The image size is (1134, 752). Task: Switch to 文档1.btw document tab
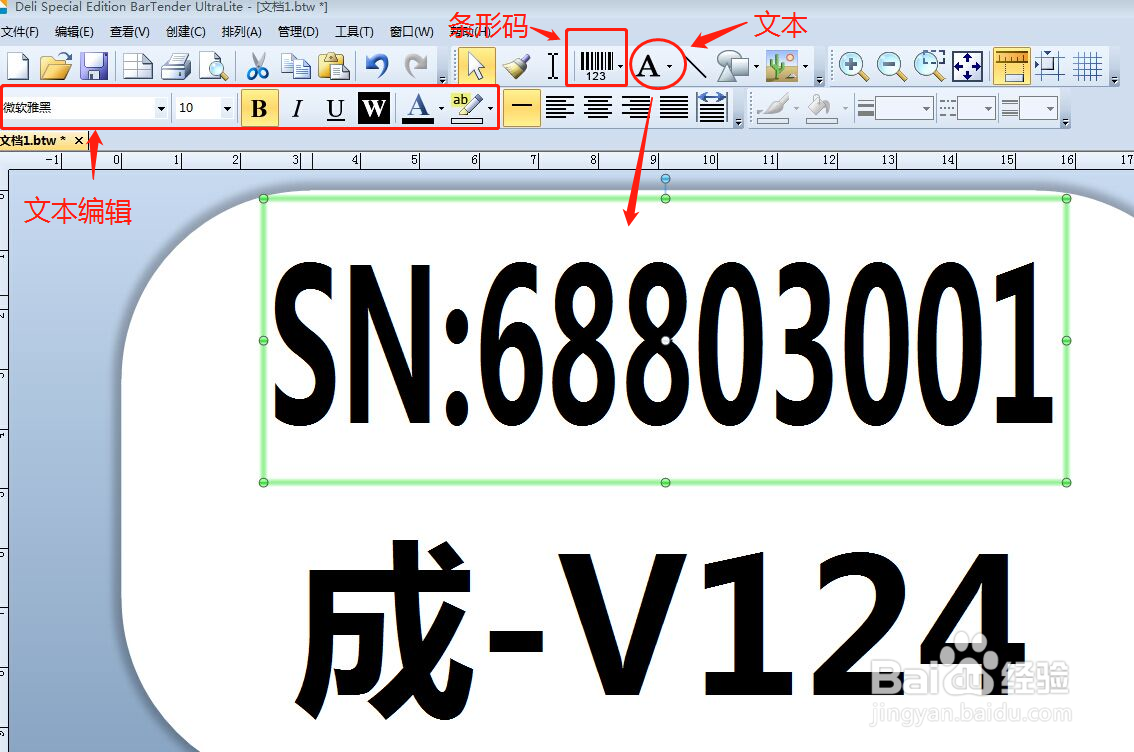click(x=33, y=140)
